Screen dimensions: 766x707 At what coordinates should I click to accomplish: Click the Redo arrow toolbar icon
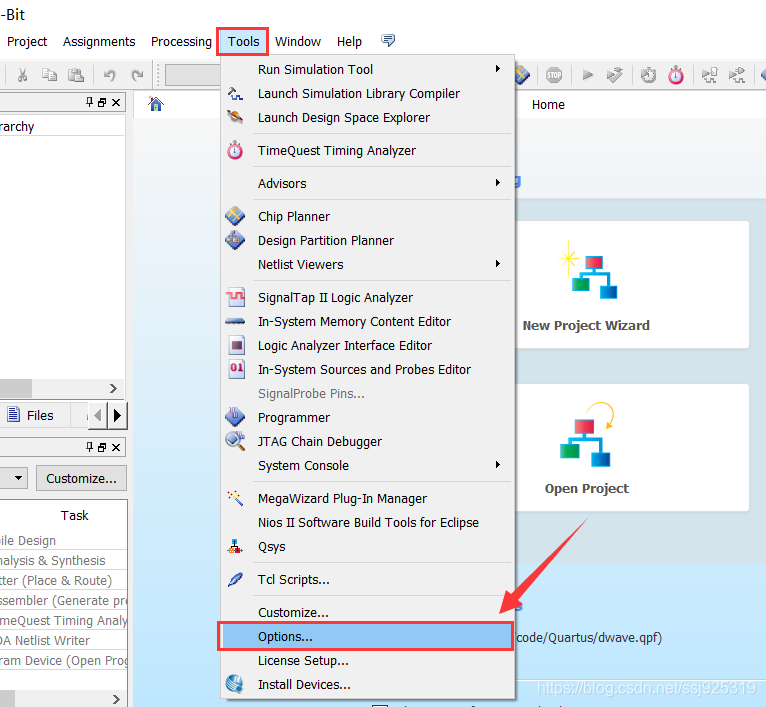click(x=137, y=75)
